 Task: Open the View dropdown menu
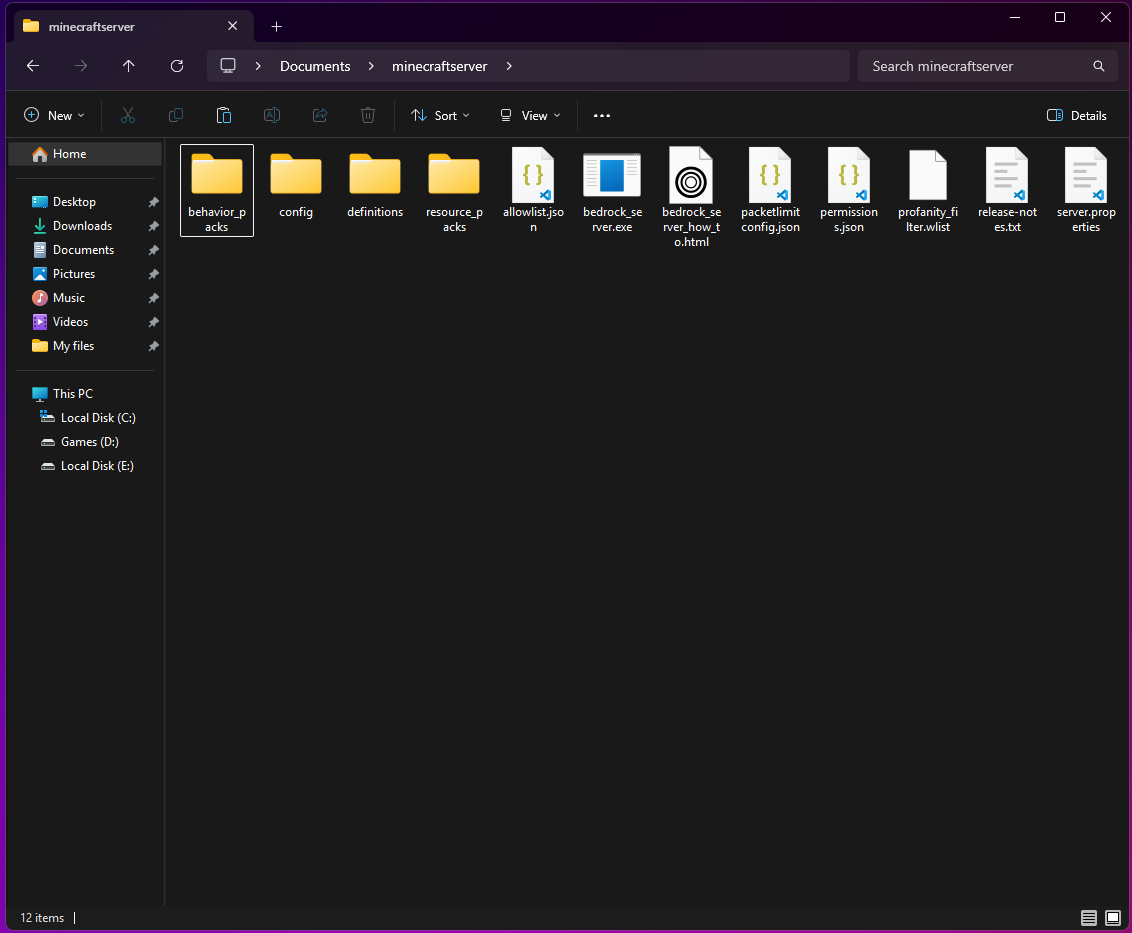point(530,116)
